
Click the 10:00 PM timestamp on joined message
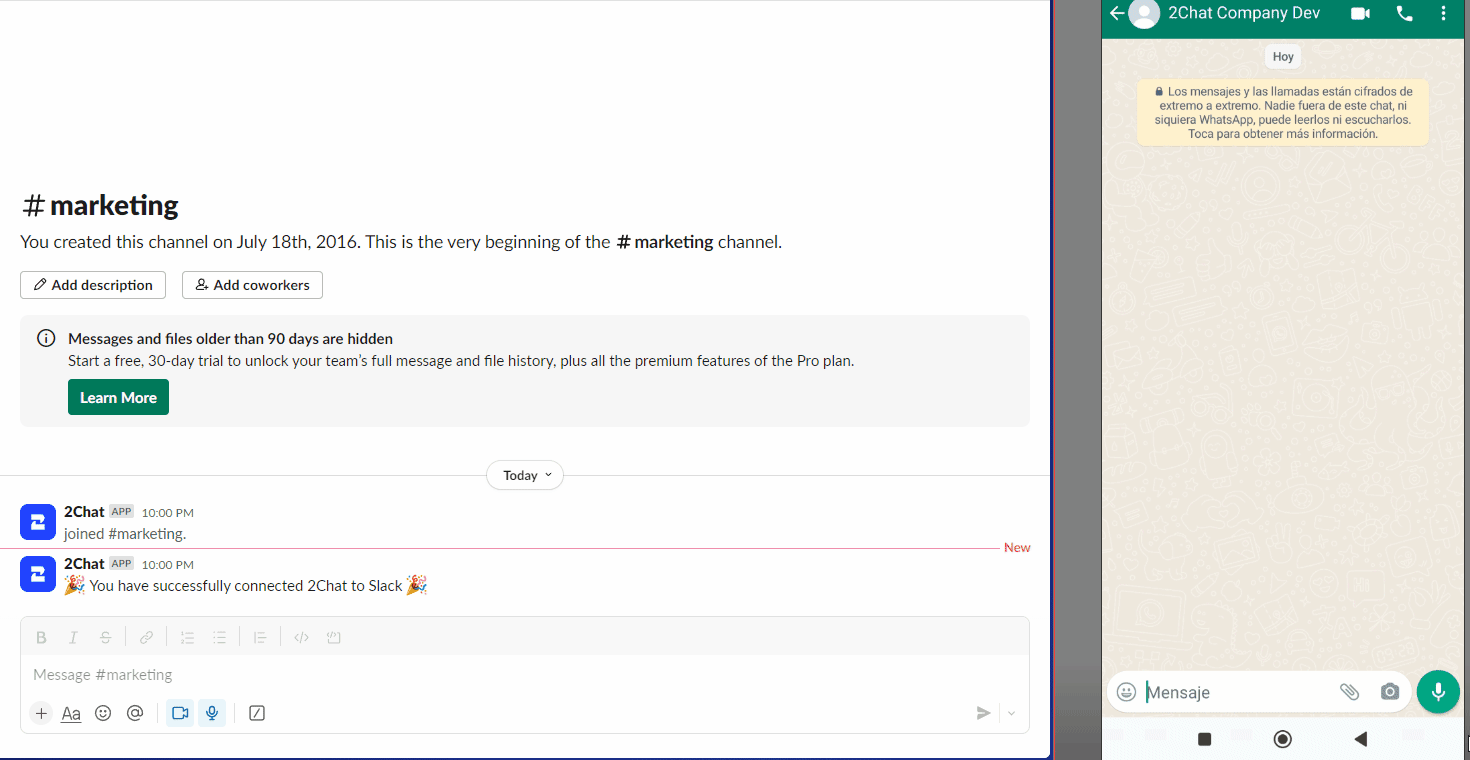[x=168, y=513]
